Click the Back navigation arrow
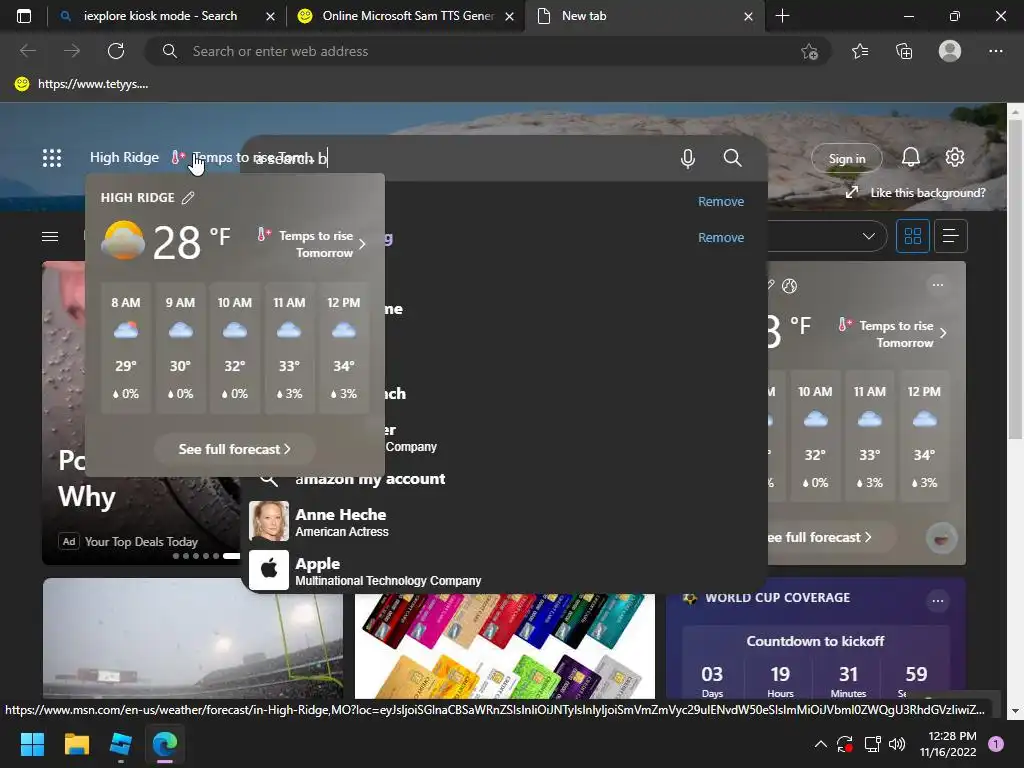The height and width of the screenshot is (768, 1024). point(27,51)
